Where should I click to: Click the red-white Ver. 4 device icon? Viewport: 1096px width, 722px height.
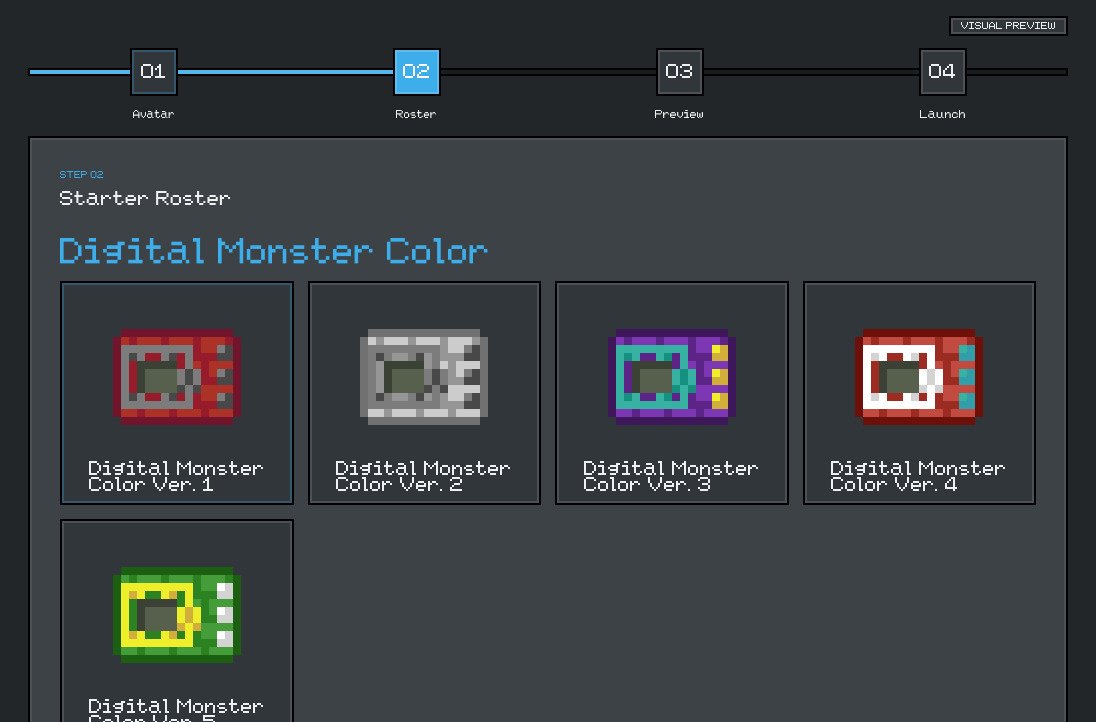[x=919, y=377]
